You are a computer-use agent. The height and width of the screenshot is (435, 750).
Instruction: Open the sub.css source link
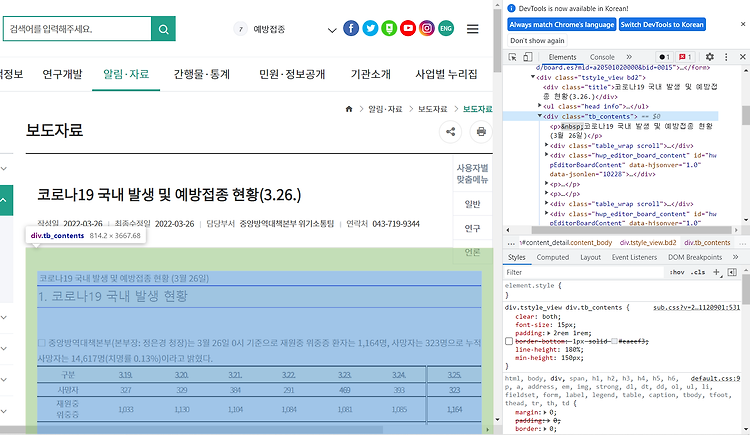(x=696, y=307)
